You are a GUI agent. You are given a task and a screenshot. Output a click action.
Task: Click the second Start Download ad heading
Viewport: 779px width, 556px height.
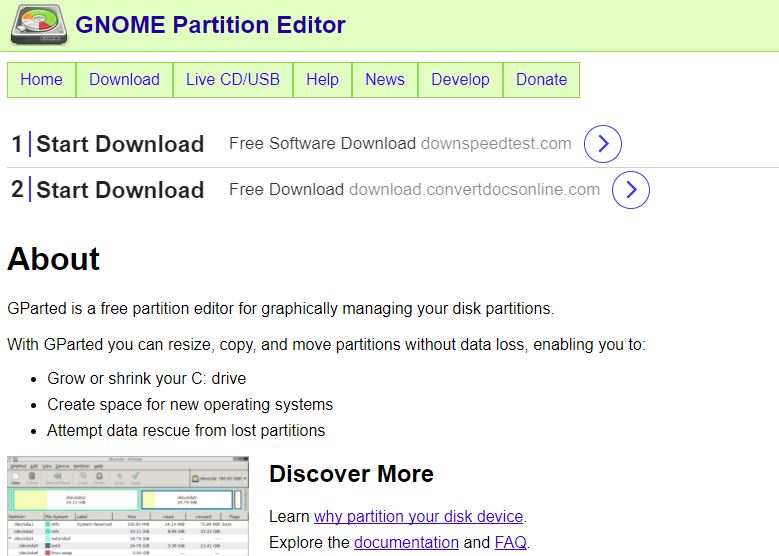120,190
